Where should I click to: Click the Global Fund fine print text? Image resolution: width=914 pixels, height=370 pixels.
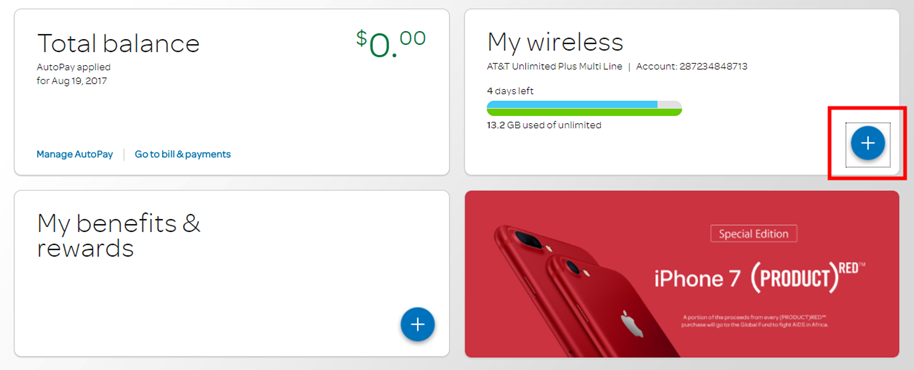tap(755, 320)
